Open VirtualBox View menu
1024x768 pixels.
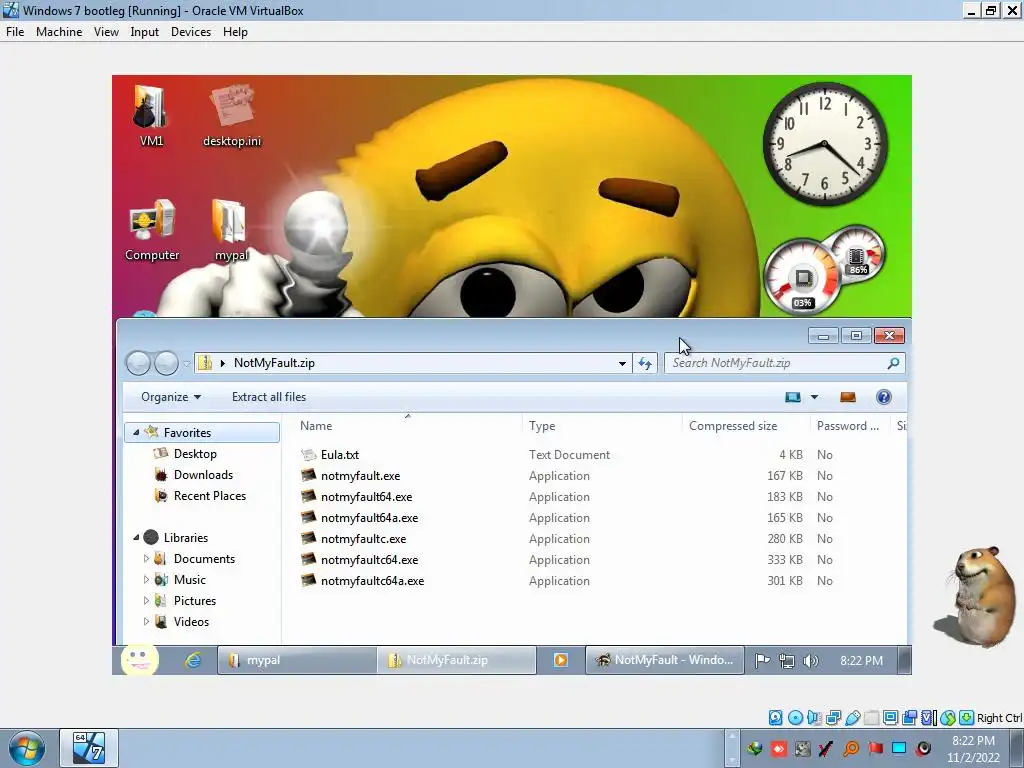[106, 31]
